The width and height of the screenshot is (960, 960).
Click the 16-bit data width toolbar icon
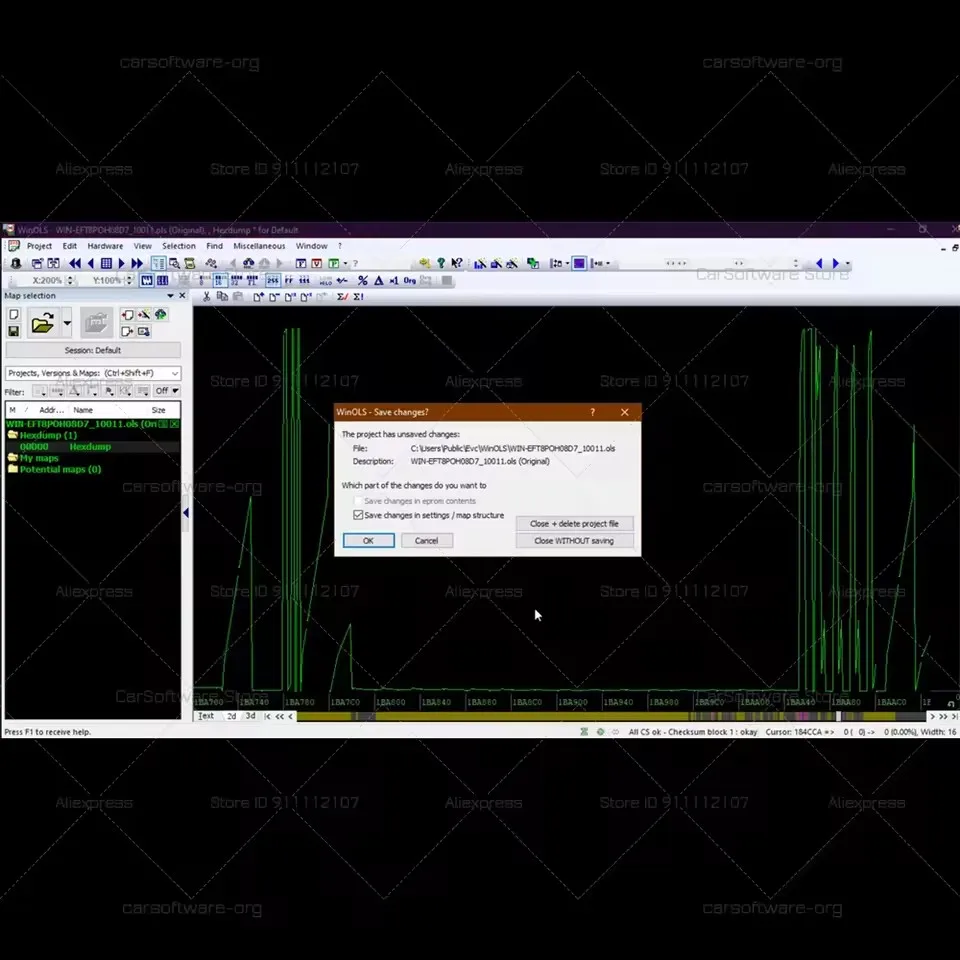pyautogui.click(x=218, y=281)
